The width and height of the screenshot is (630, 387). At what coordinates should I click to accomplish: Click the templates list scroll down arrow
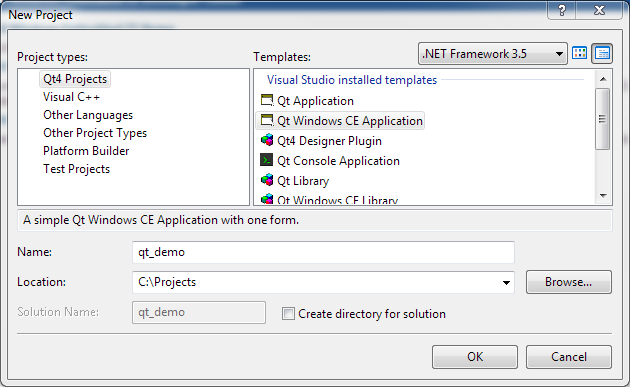click(603, 196)
